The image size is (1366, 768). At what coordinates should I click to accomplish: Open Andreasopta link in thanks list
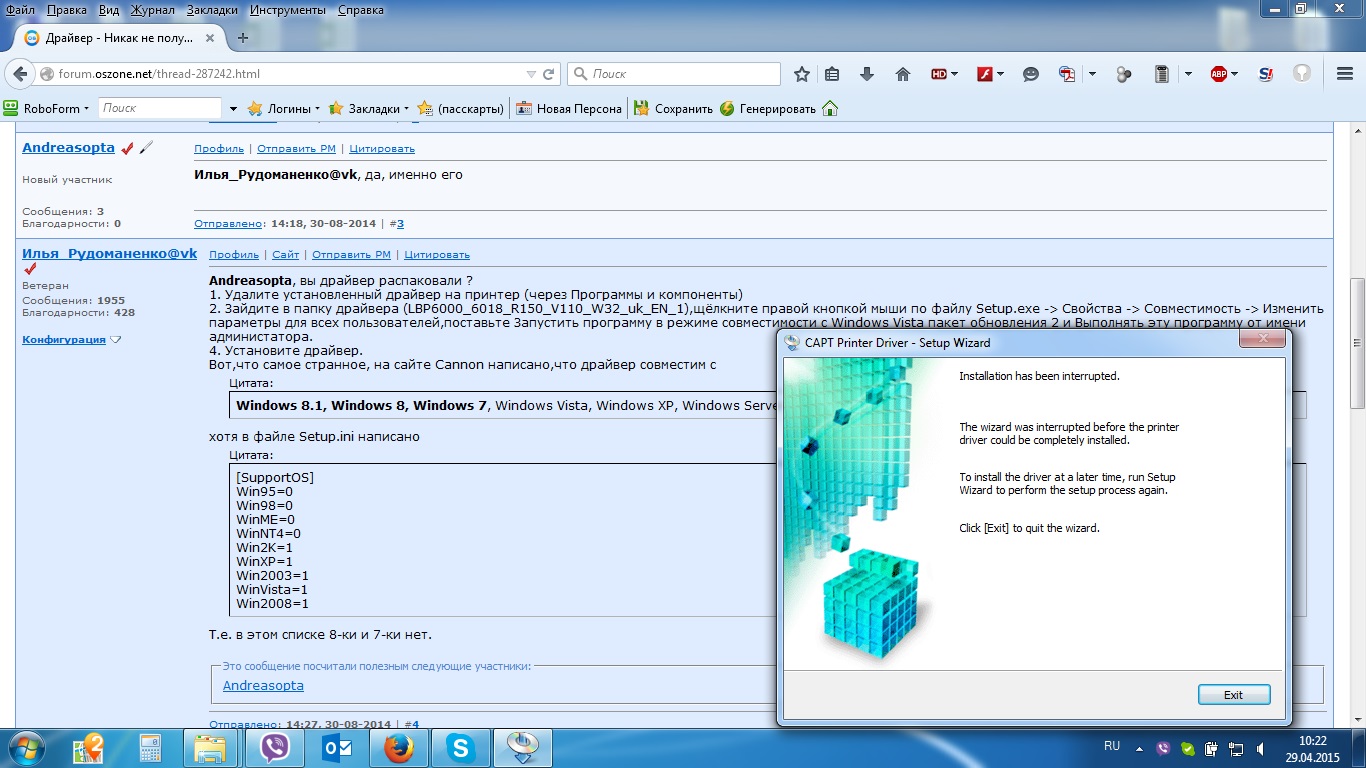tap(263, 686)
